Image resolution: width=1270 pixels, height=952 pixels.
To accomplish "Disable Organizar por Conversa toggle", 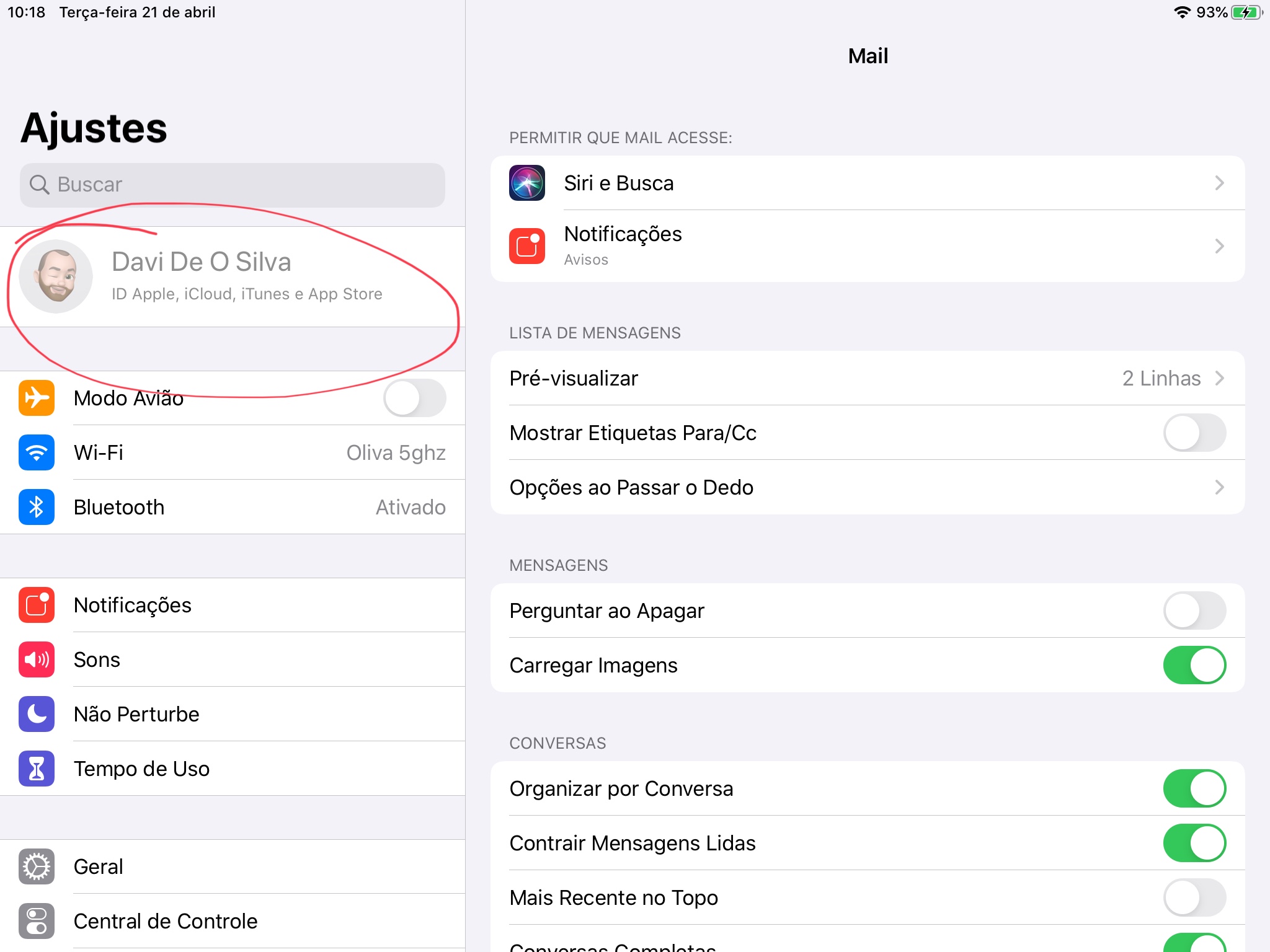I will point(1194,788).
